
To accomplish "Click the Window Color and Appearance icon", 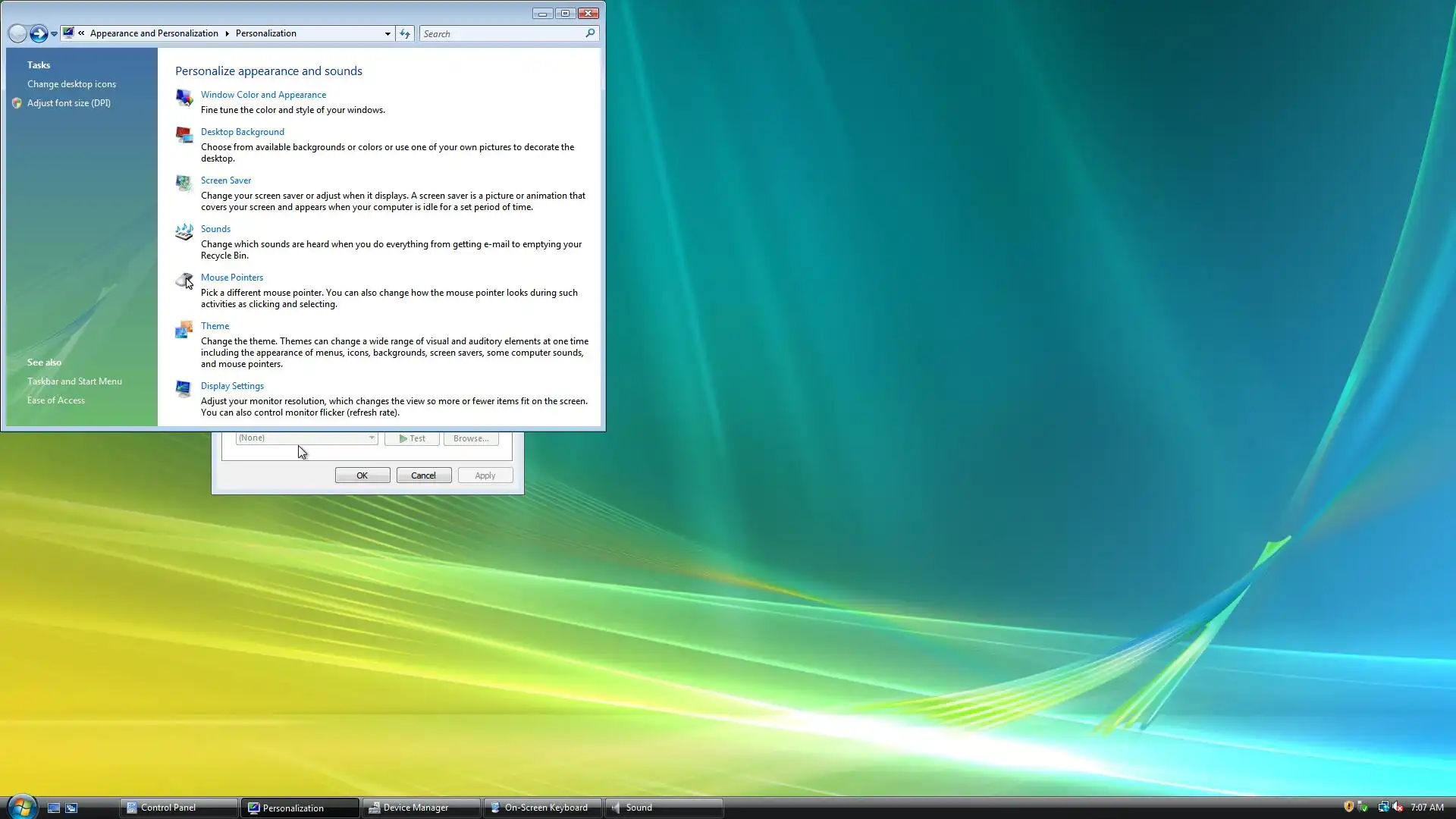I will click(184, 97).
